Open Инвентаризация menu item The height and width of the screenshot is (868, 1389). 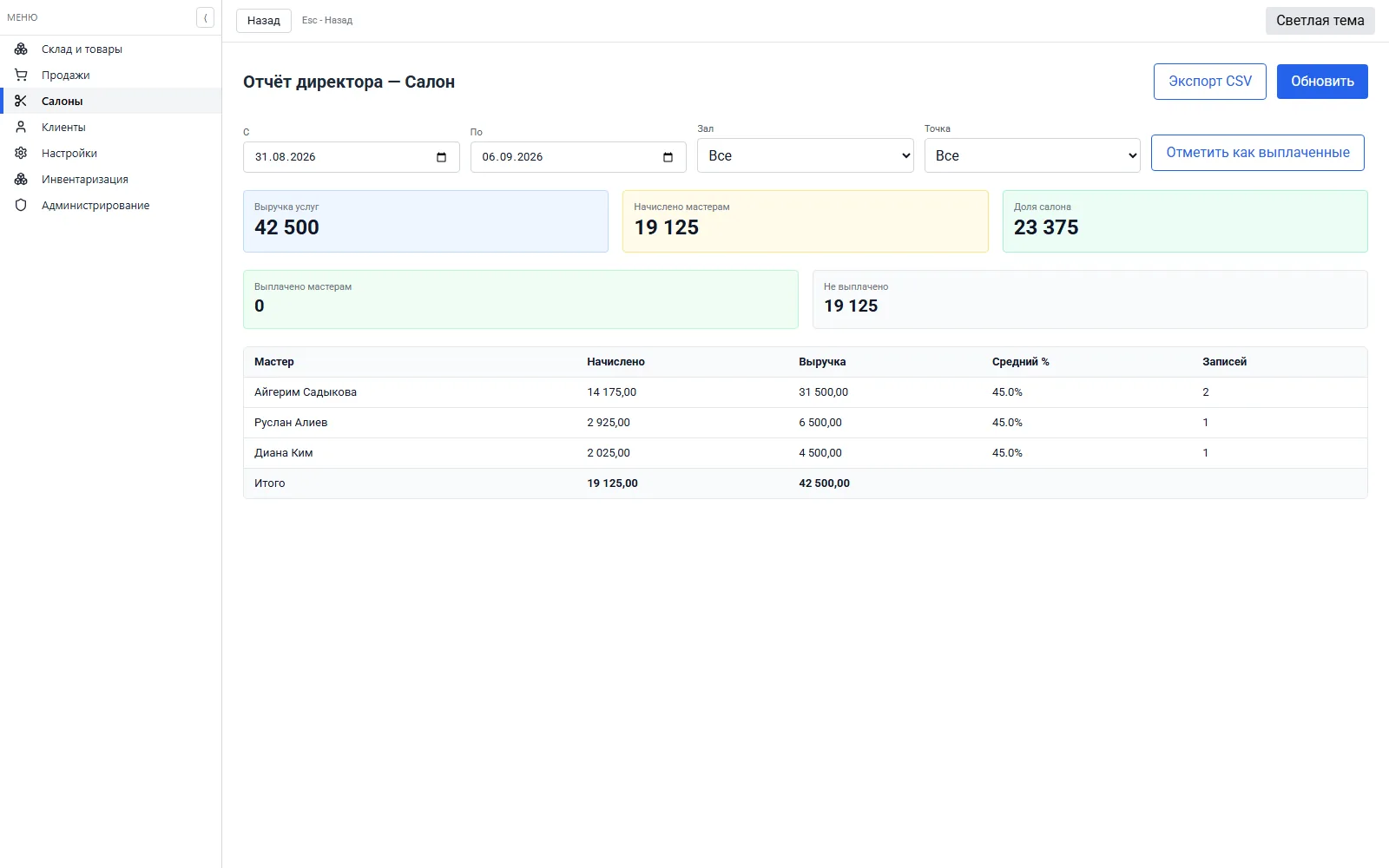coord(111,179)
